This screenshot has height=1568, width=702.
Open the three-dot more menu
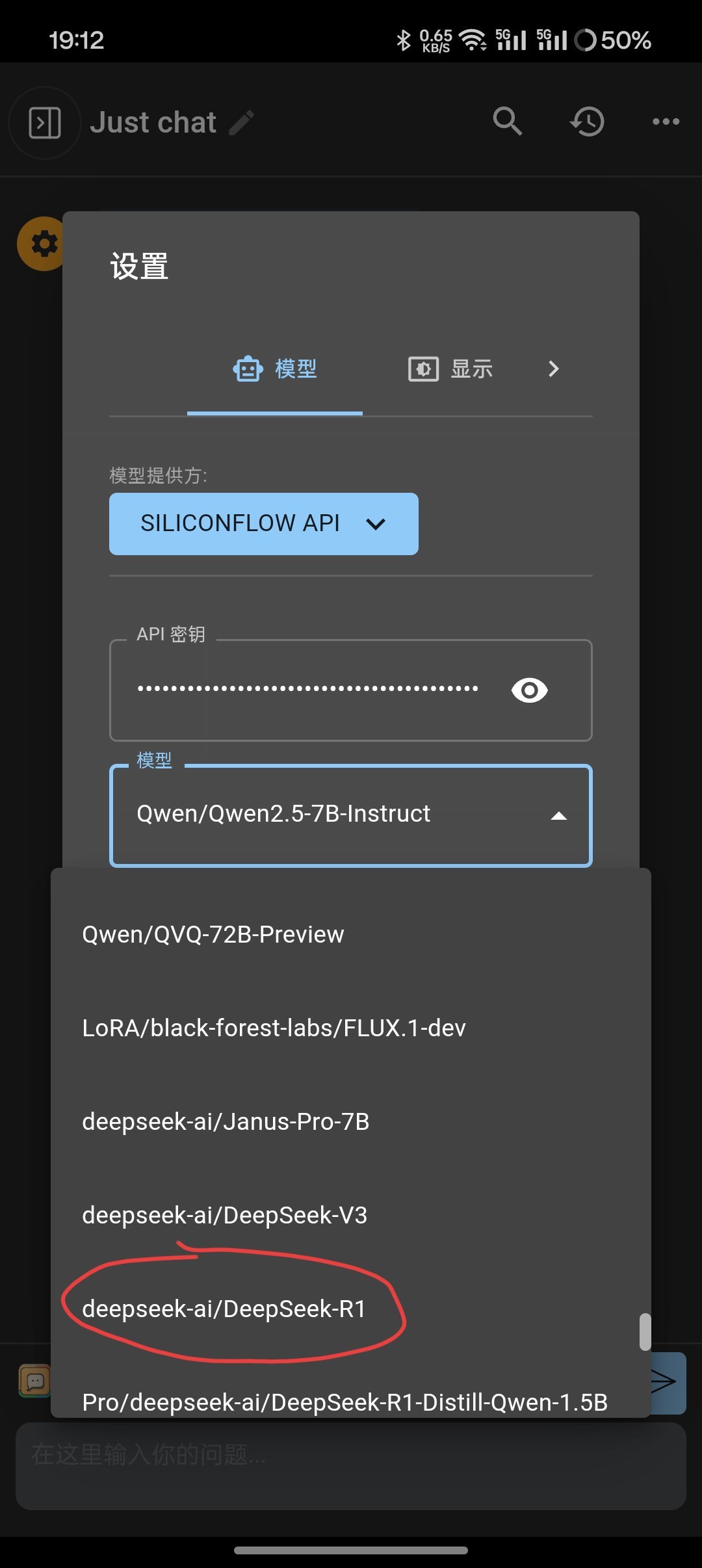(x=666, y=122)
